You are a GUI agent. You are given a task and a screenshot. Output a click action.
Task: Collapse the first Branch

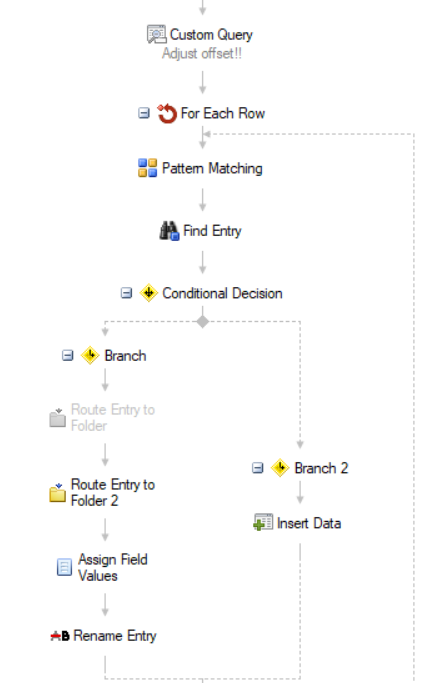coord(68,355)
